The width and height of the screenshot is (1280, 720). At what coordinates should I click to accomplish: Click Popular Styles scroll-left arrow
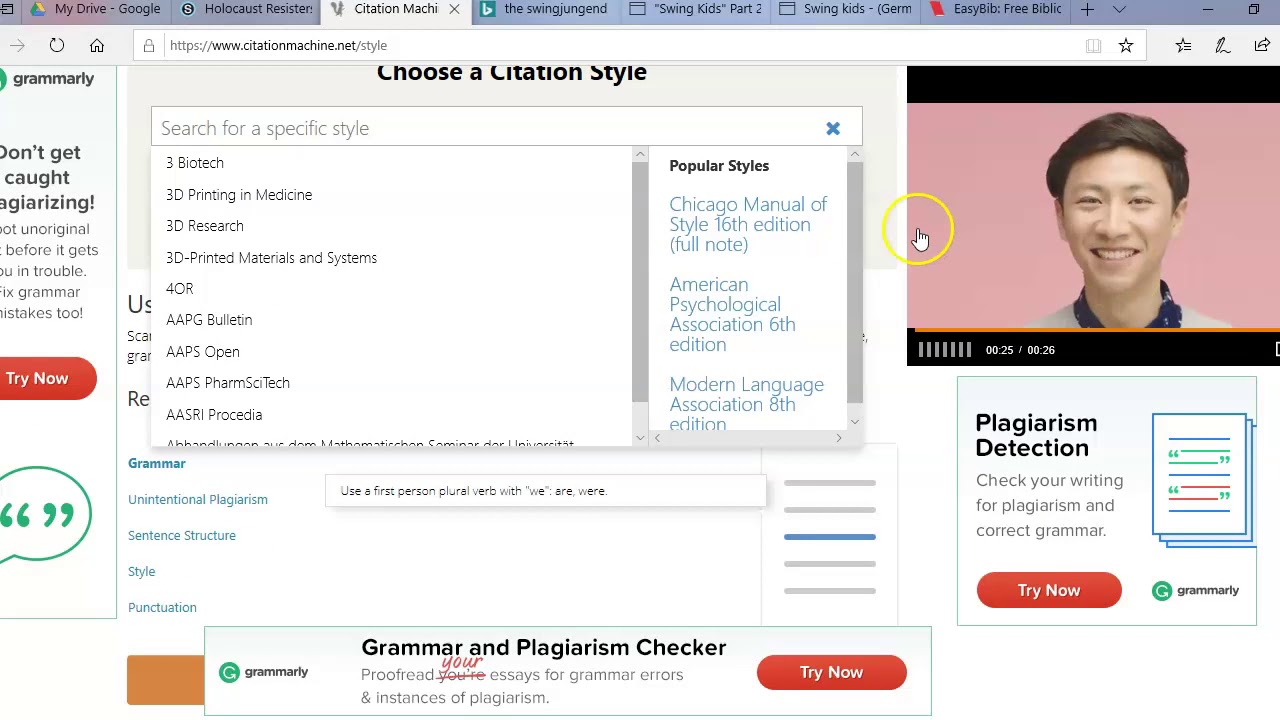click(657, 438)
